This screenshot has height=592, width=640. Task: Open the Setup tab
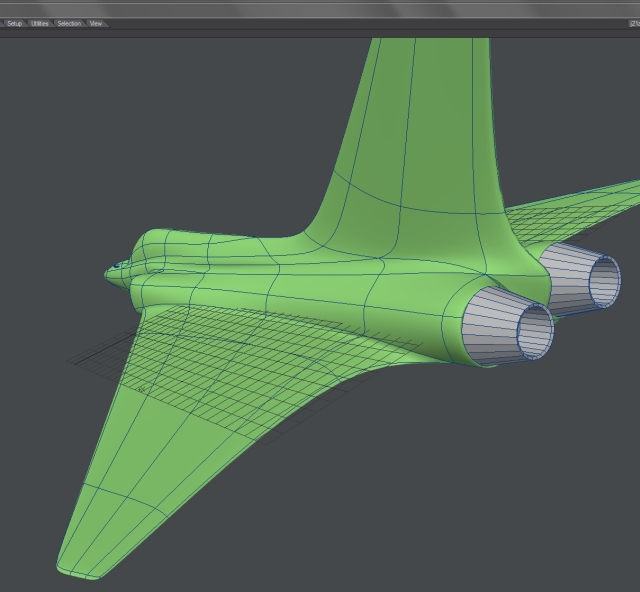click(x=14, y=23)
